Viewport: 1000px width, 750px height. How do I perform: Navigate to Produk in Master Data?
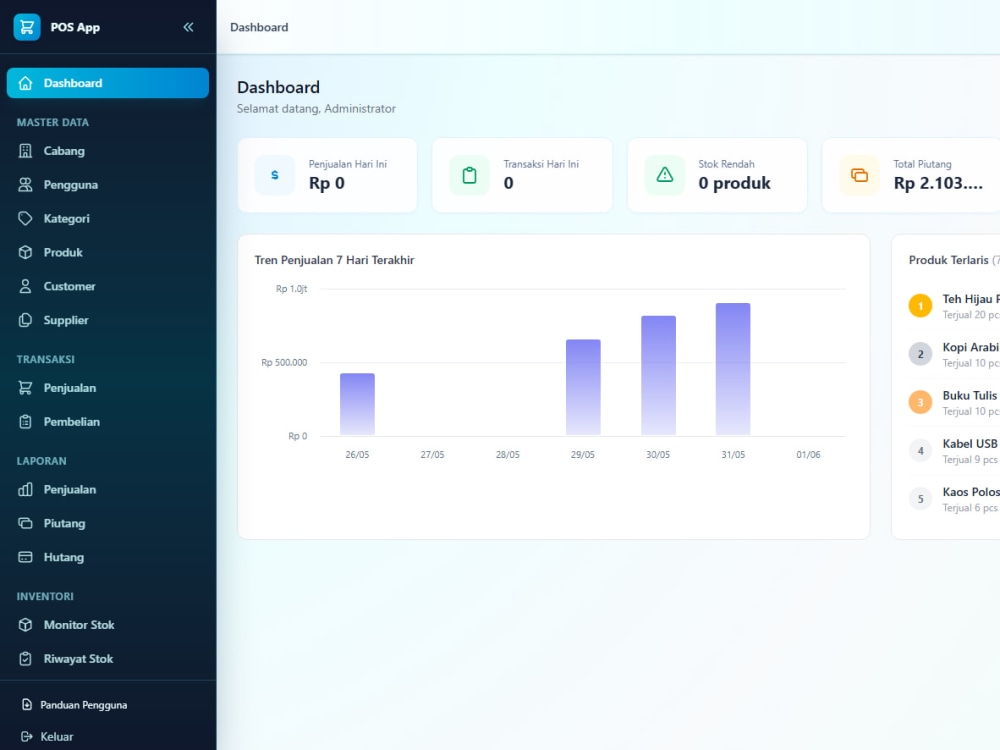[108, 253]
